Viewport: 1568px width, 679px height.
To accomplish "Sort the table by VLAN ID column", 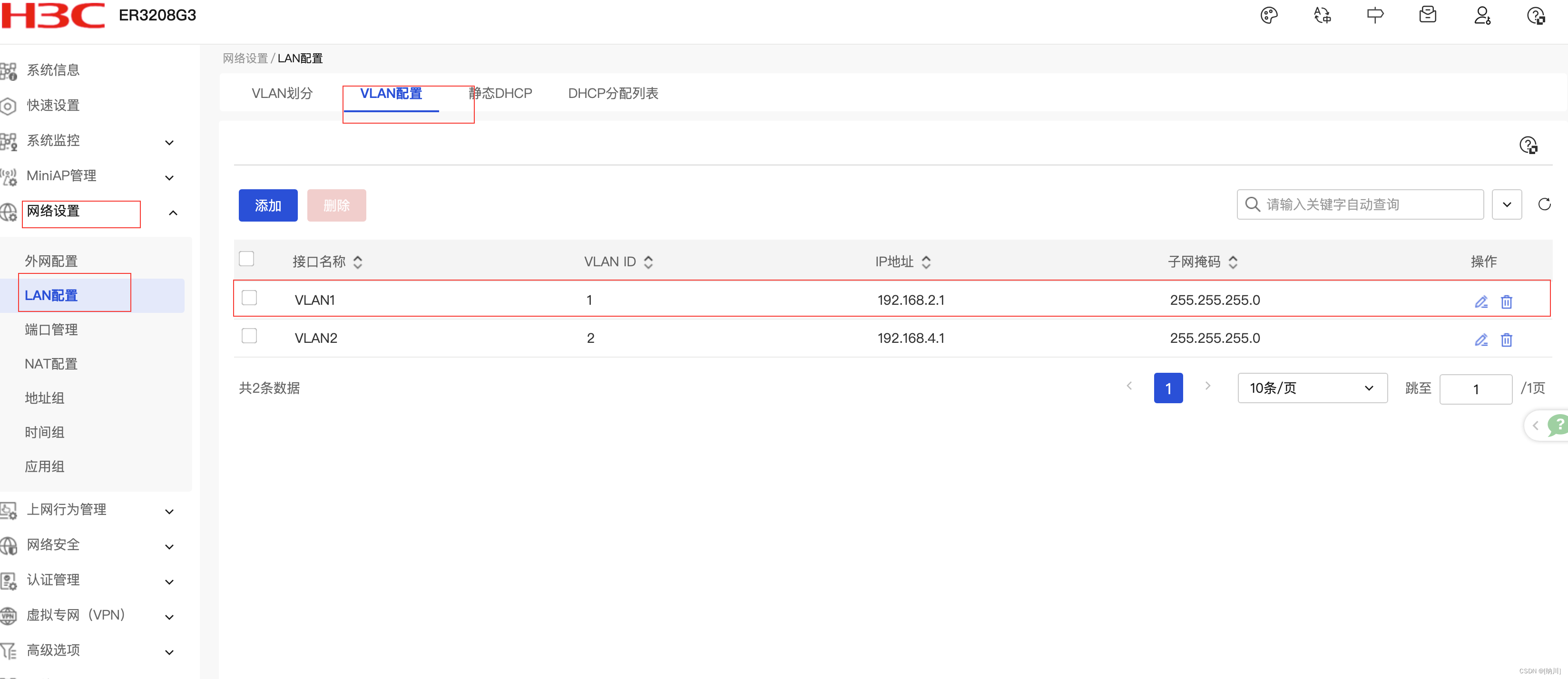I will click(648, 262).
